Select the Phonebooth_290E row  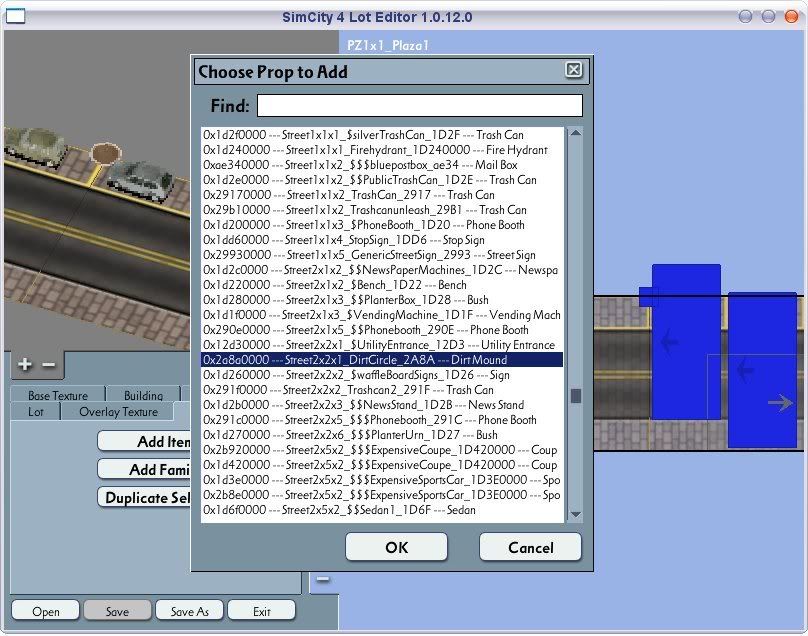click(x=382, y=329)
